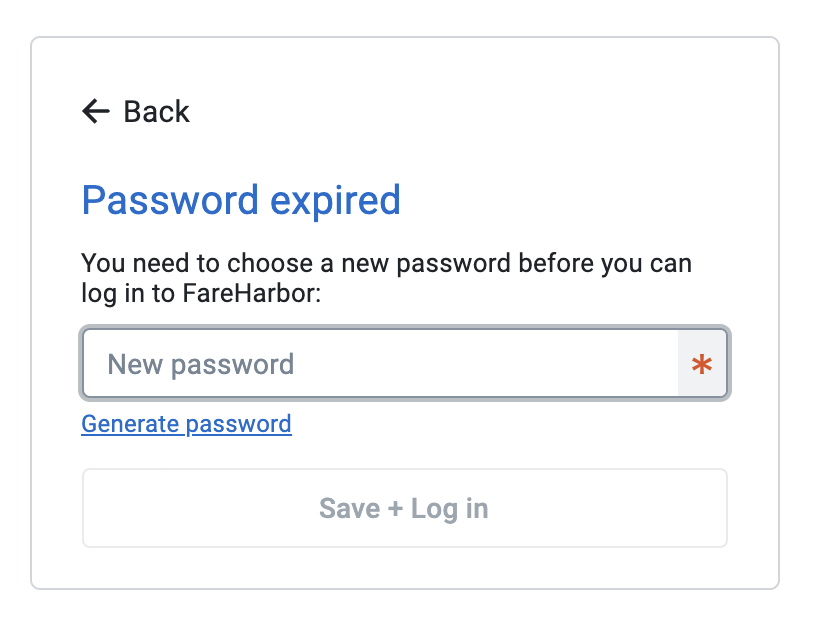Select the Password expired page heading
This screenshot has width=820, height=619.
coord(241,200)
